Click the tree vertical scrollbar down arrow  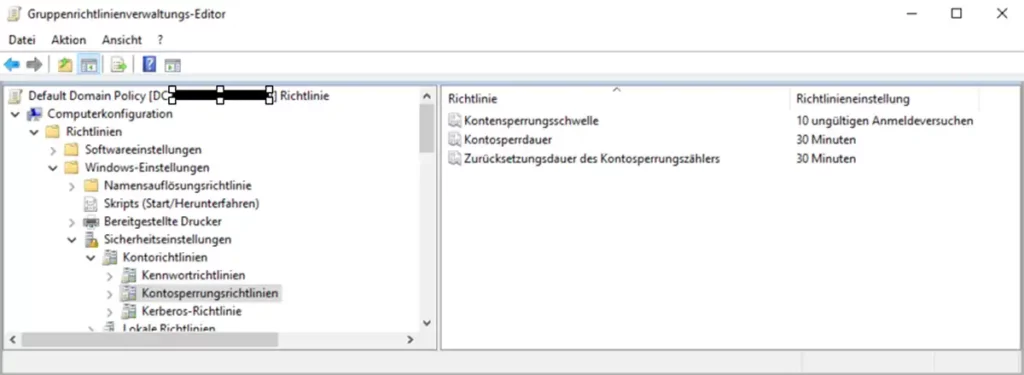coord(427,323)
